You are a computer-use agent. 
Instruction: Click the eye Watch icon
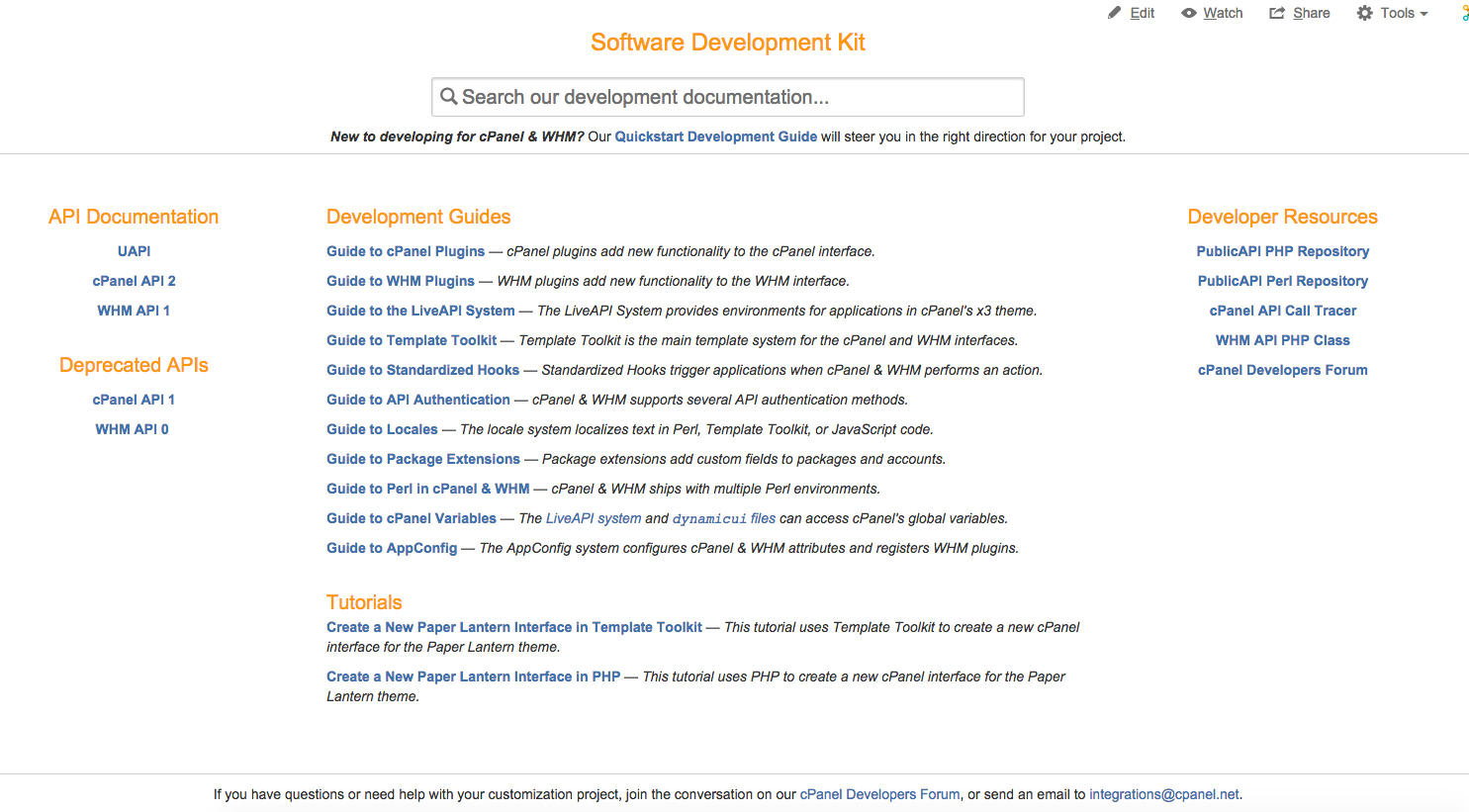pyautogui.click(x=1189, y=13)
